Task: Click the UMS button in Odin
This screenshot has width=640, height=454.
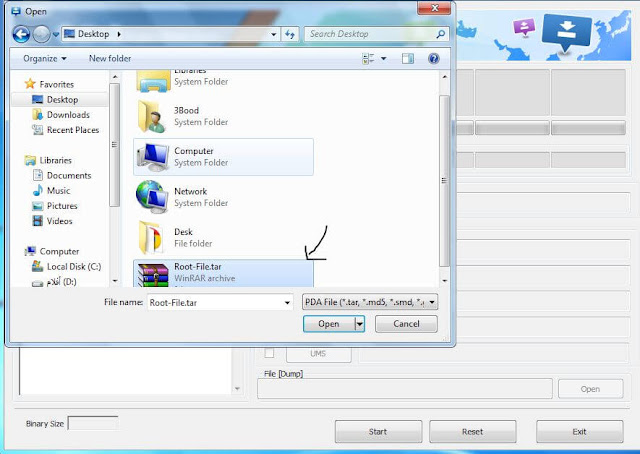Action: click(x=318, y=354)
